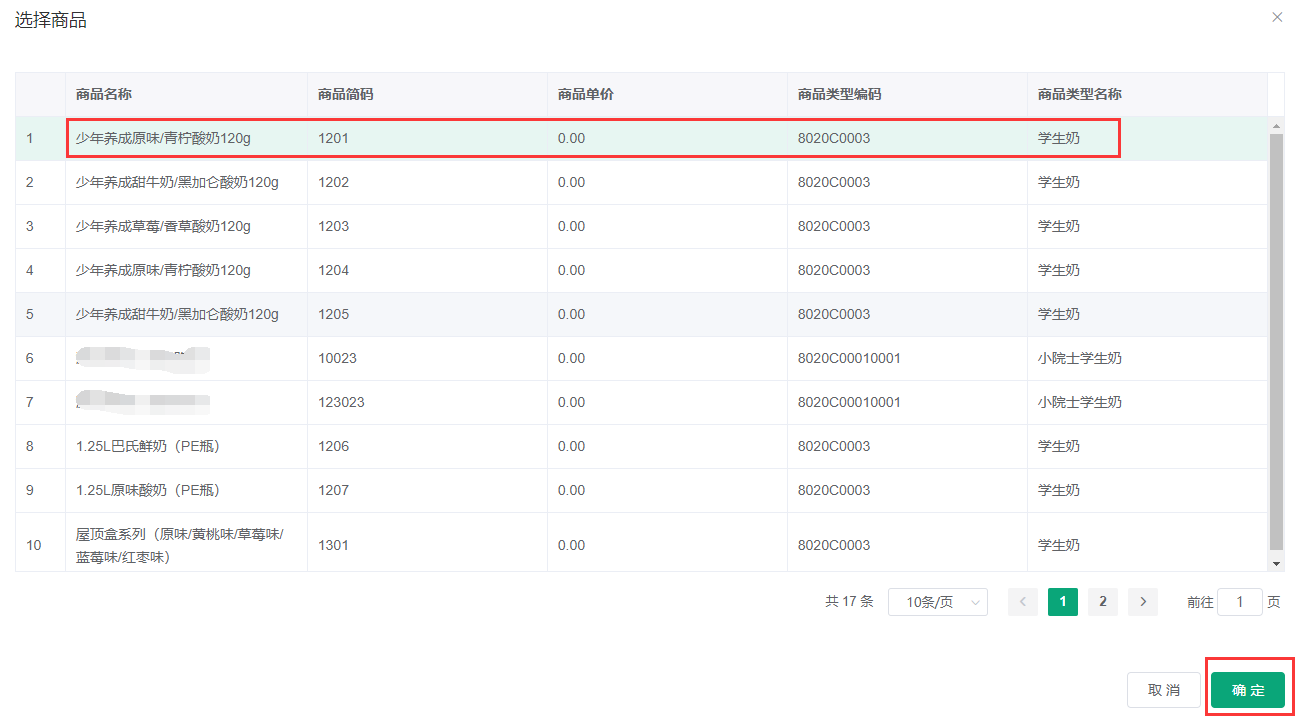Pick the 1.25L巴氏鲜奶 (PE瓶) row

(147, 446)
